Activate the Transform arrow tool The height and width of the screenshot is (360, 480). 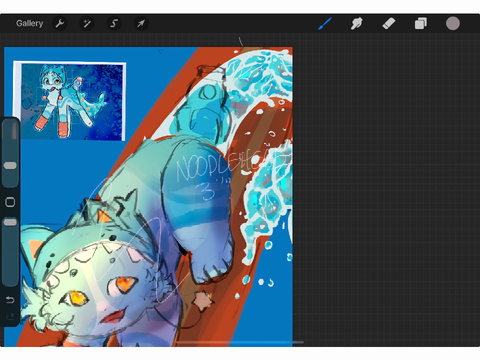coord(141,23)
